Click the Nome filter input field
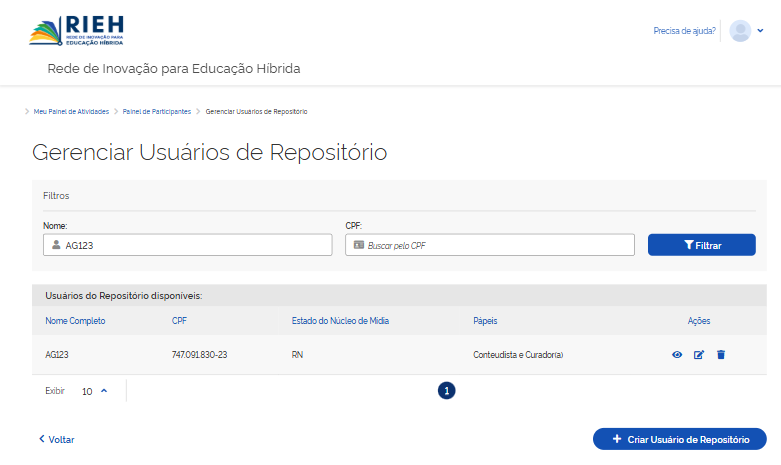 tap(188, 245)
